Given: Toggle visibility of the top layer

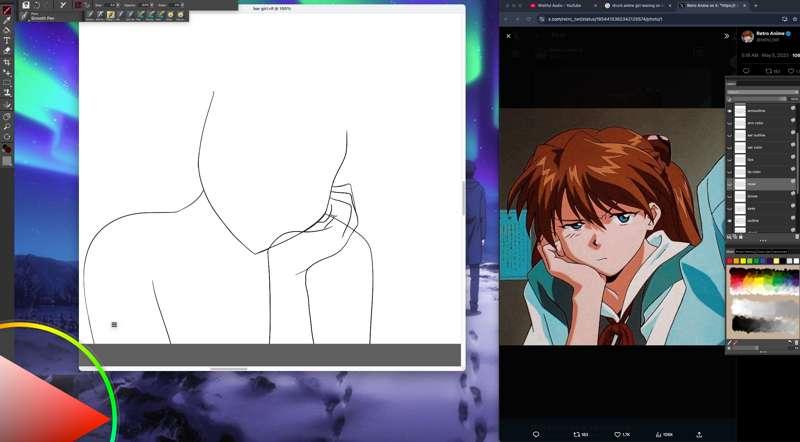Looking at the screenshot, I should (x=730, y=111).
